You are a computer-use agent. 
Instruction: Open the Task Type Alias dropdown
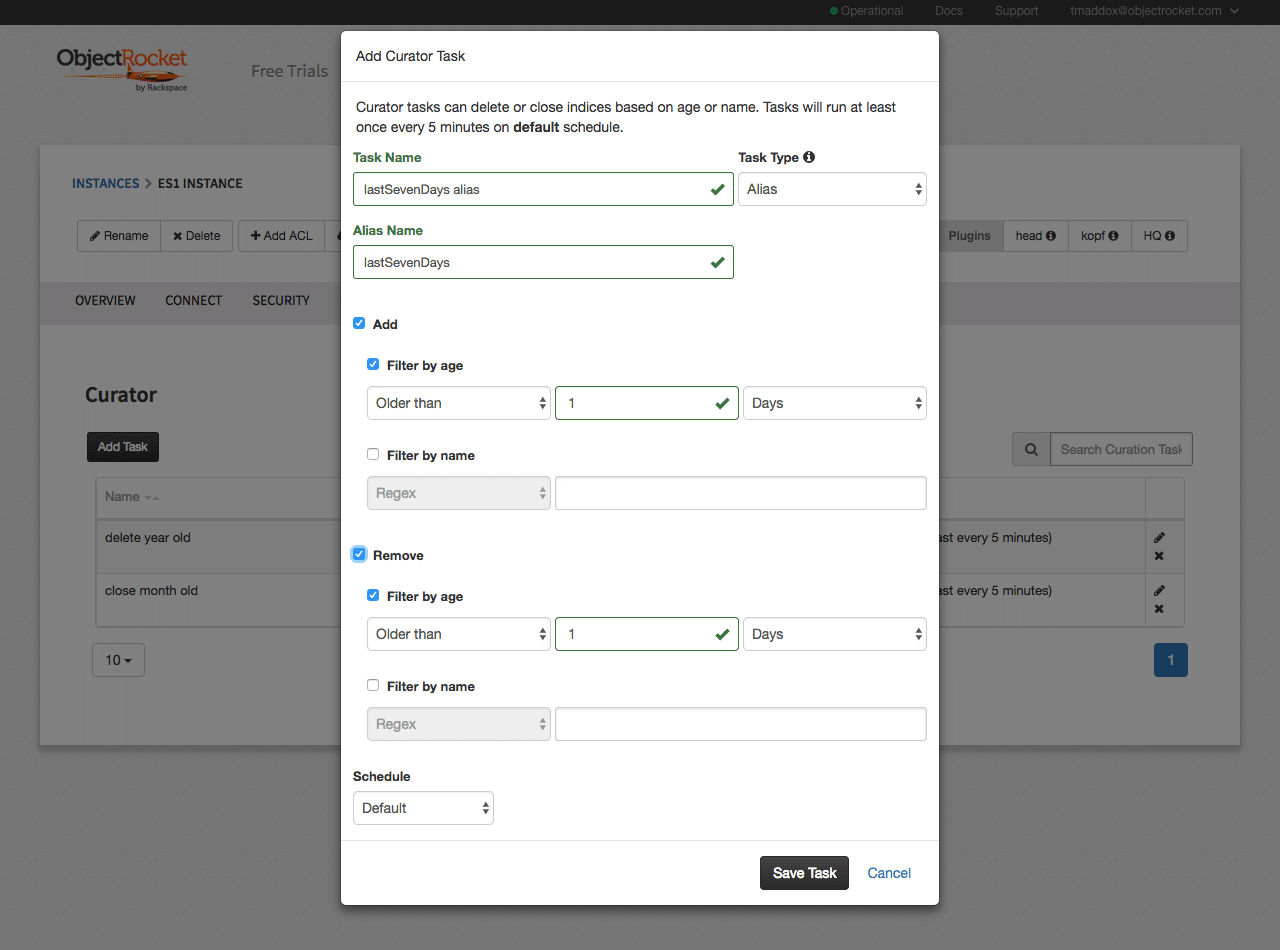pyautogui.click(x=832, y=189)
